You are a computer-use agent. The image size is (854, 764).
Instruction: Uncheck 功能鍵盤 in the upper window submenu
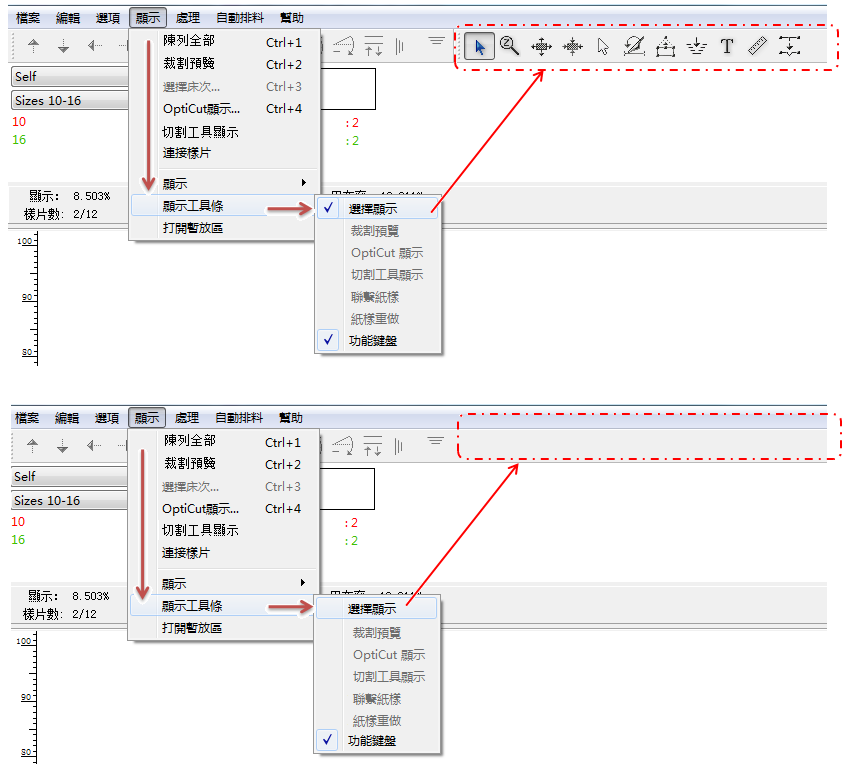tap(377, 340)
